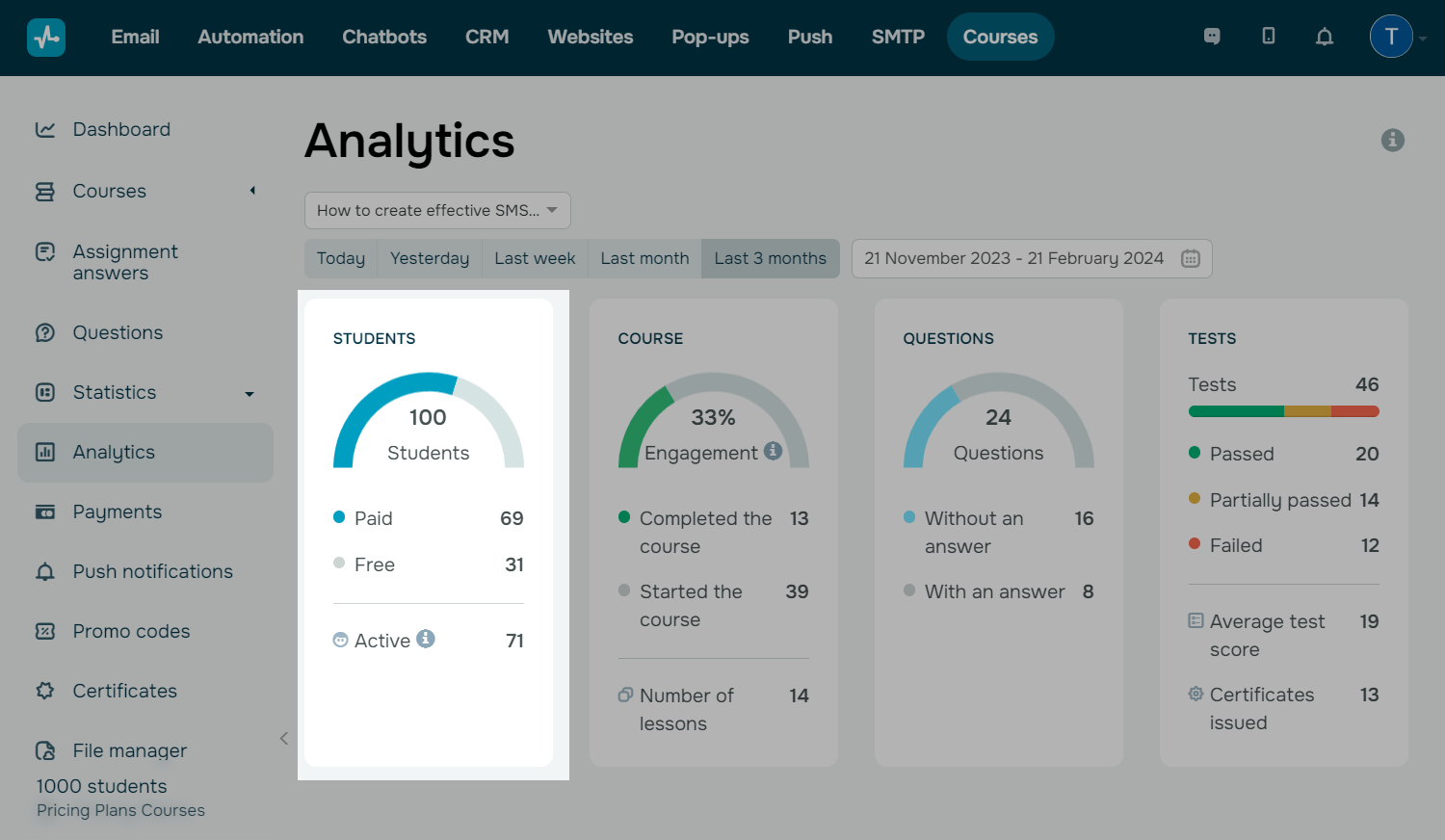1445x840 pixels.
Task: Expand the Statistics submenu arrow
Action: [x=250, y=393]
